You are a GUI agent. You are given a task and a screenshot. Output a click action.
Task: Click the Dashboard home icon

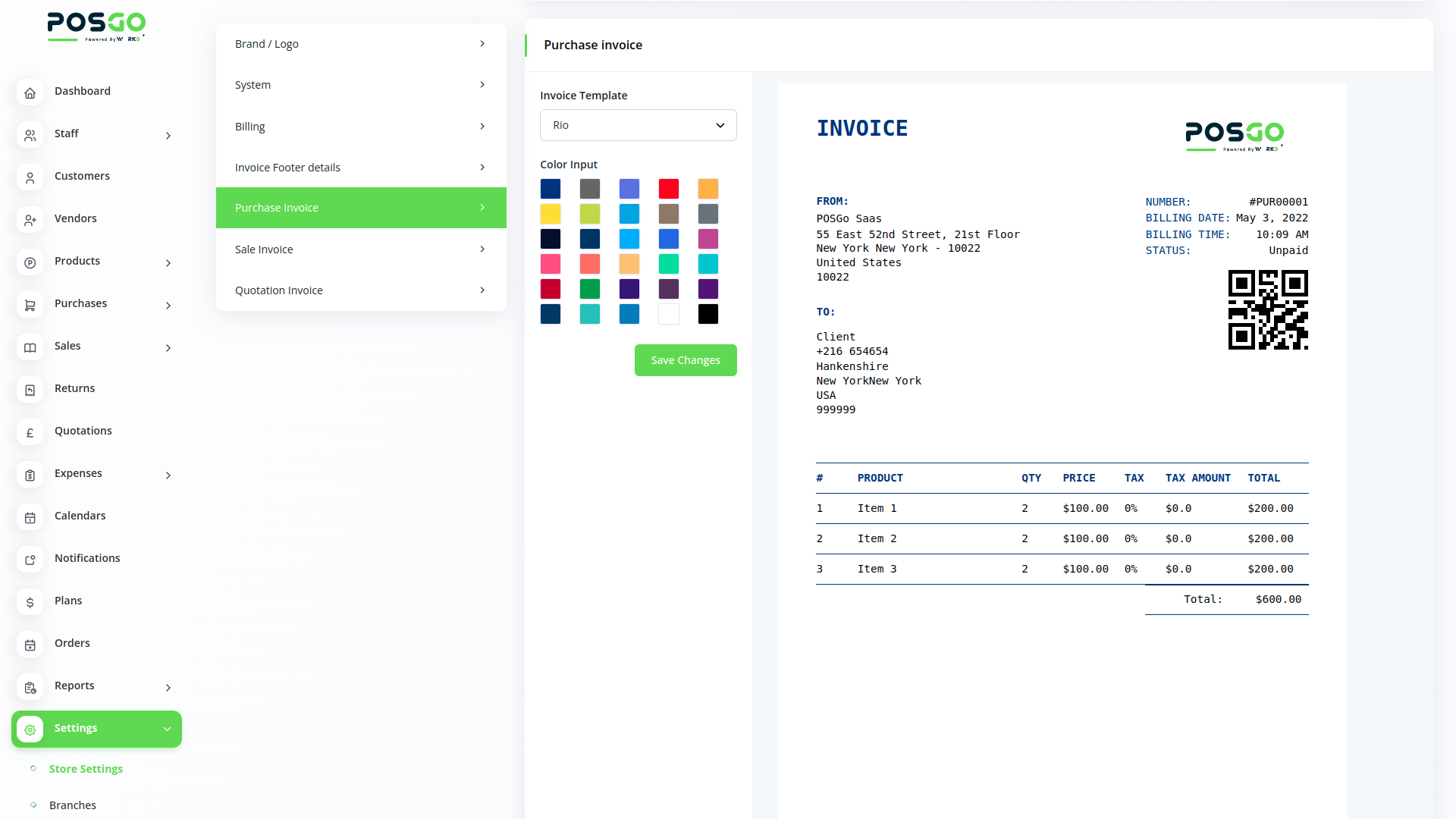(x=30, y=93)
